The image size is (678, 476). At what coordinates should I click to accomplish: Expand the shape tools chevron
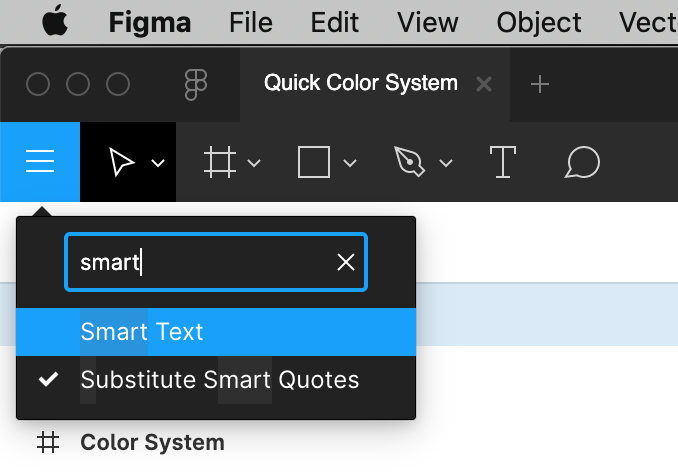[350, 163]
